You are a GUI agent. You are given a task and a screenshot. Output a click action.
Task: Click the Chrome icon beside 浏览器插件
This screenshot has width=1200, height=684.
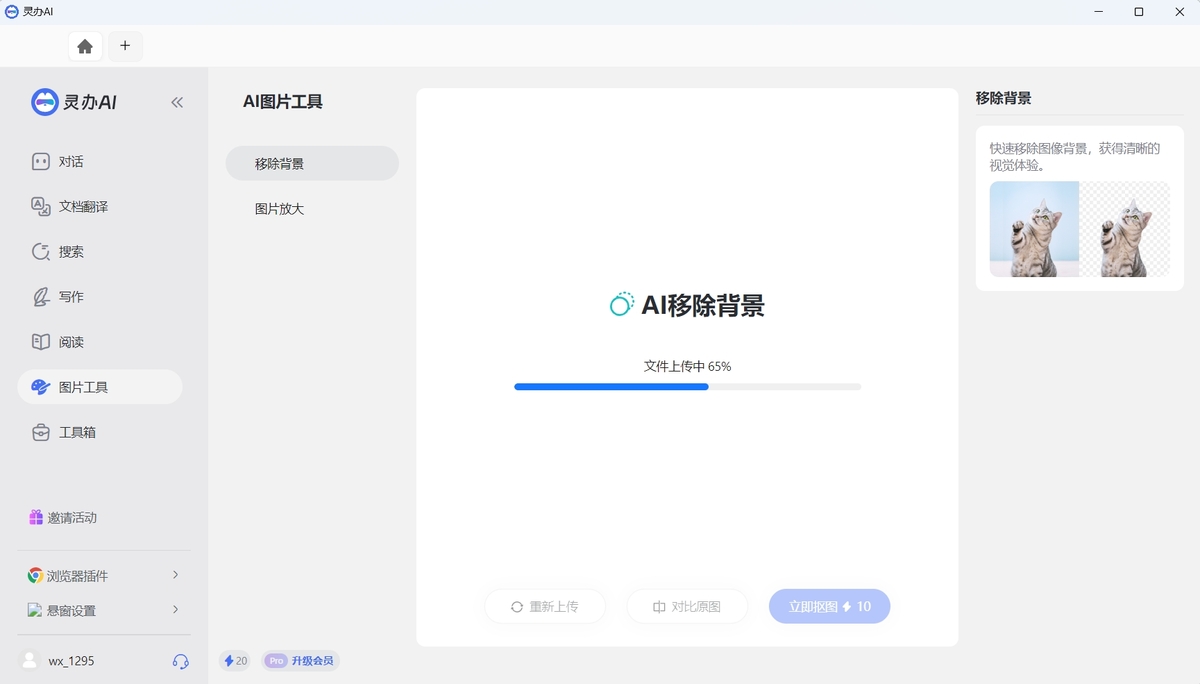(35, 576)
